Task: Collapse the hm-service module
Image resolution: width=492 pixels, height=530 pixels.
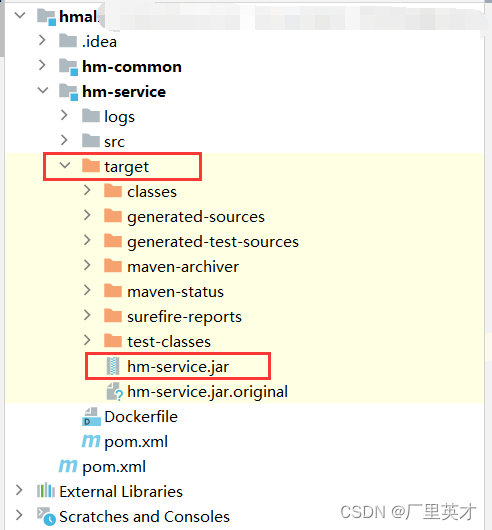Action: [43, 91]
